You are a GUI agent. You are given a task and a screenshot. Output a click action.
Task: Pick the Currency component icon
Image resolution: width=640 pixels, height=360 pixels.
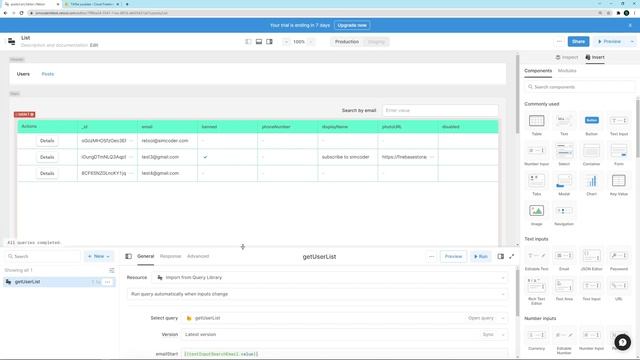pos(536,335)
